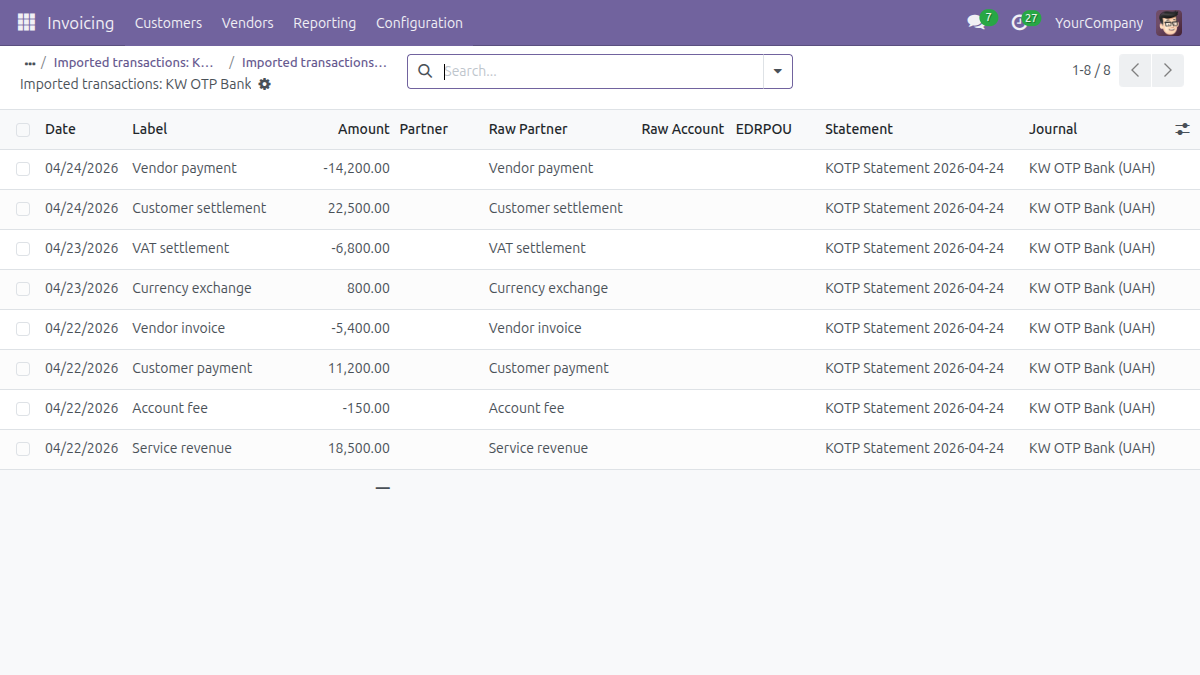The width and height of the screenshot is (1200, 675).
Task: Sort by the Journal column header
Action: click(x=1053, y=129)
